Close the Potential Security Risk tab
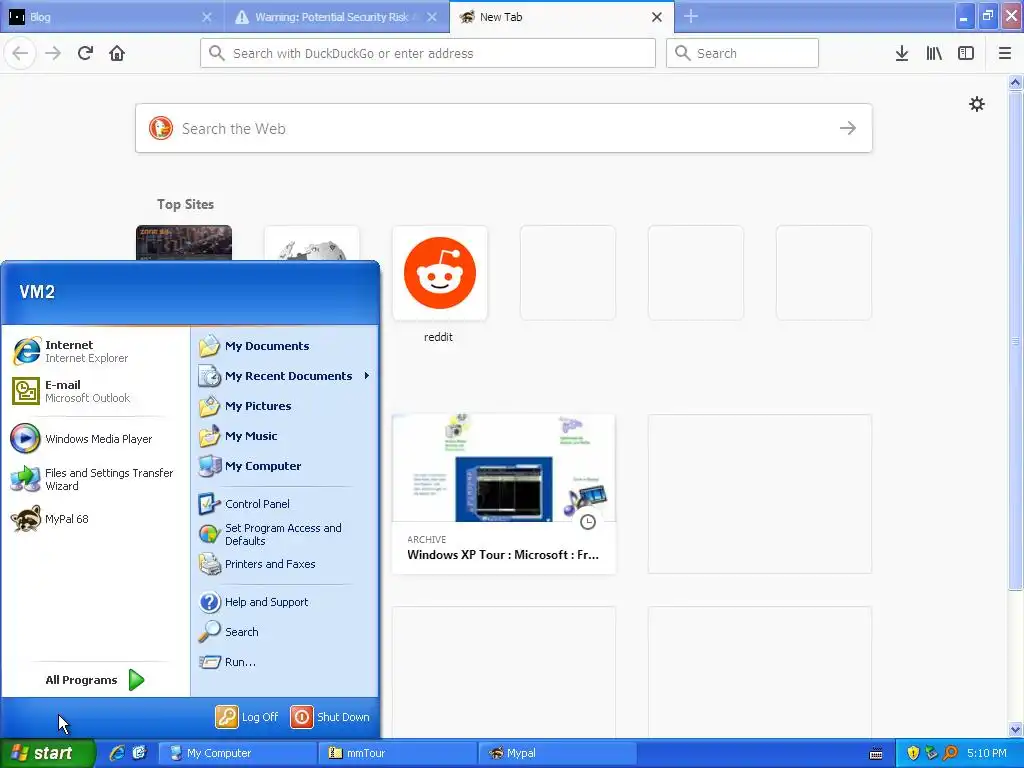 [432, 17]
